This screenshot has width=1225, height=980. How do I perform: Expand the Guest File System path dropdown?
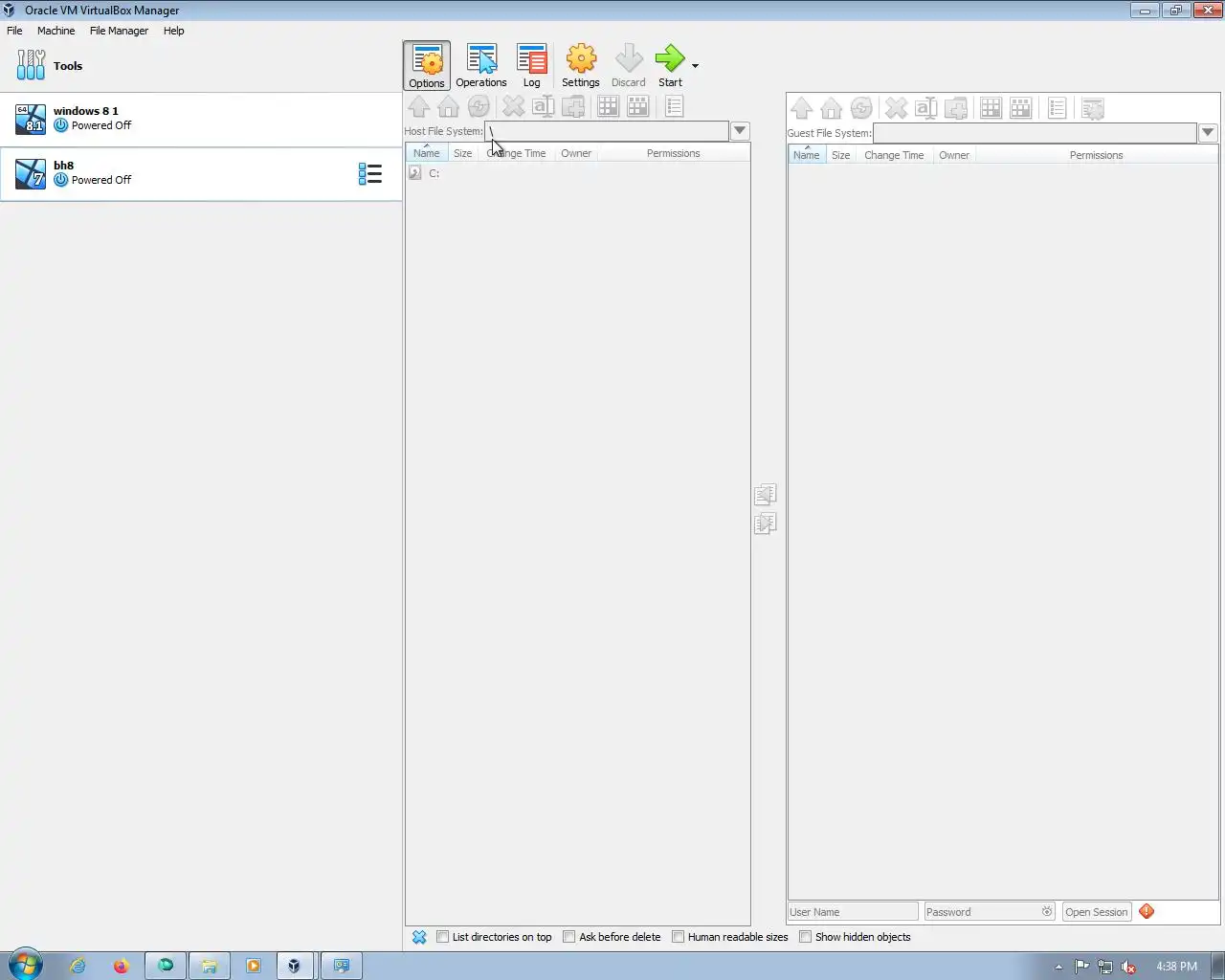(1208, 133)
